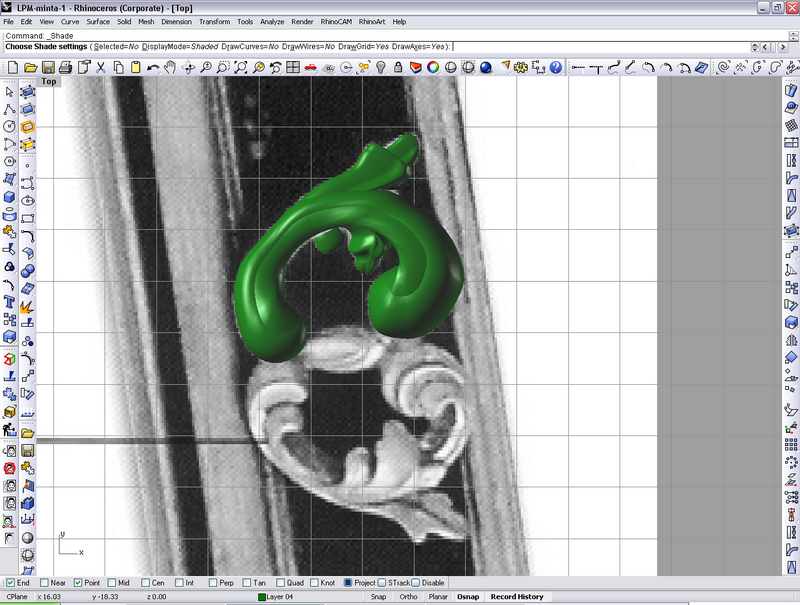This screenshot has width=800, height=605.
Task: Click the Save file icon
Action: (47, 67)
